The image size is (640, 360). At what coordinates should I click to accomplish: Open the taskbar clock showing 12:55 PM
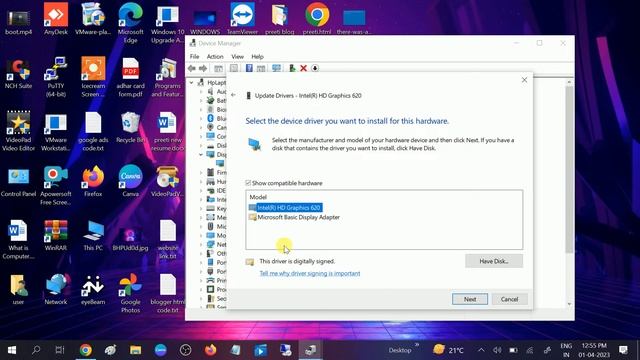594,350
